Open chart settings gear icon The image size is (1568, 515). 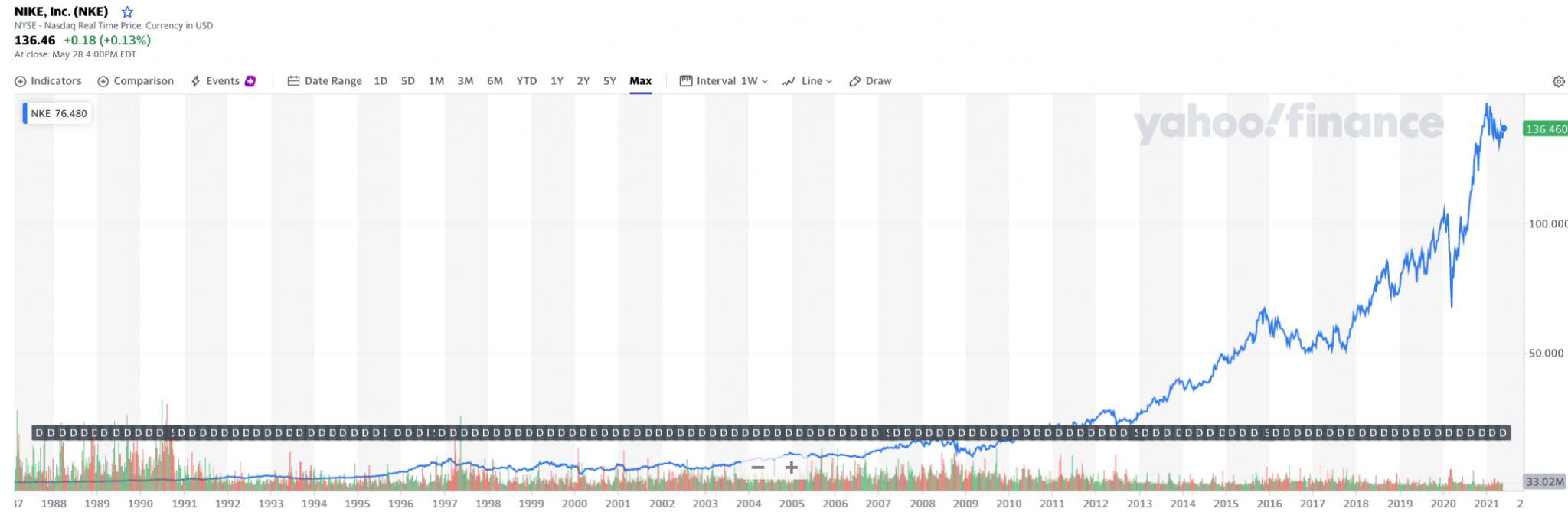(x=1558, y=81)
